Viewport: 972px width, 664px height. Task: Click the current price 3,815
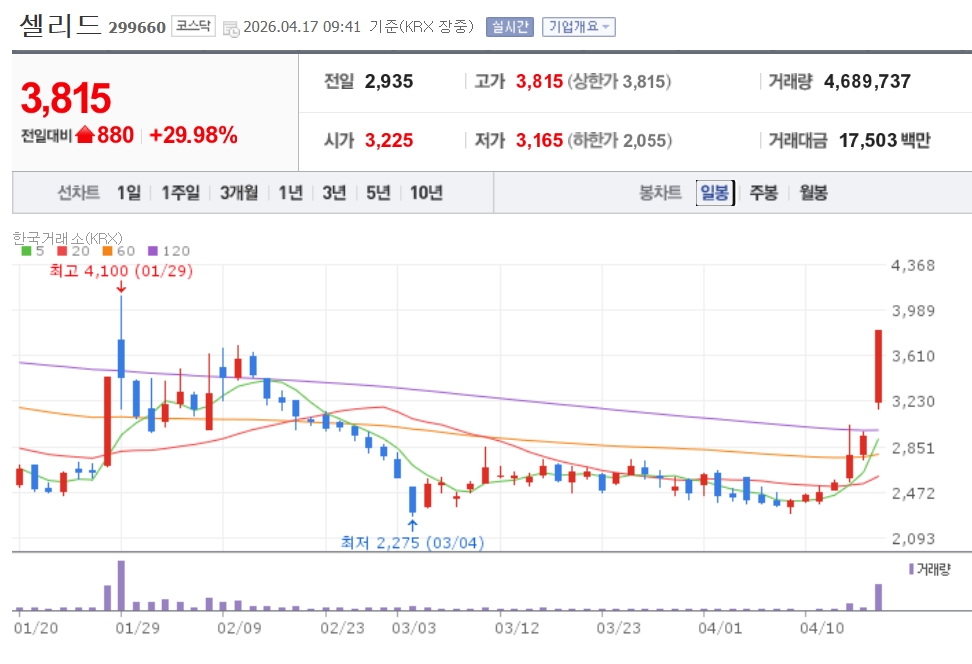click(x=66, y=98)
